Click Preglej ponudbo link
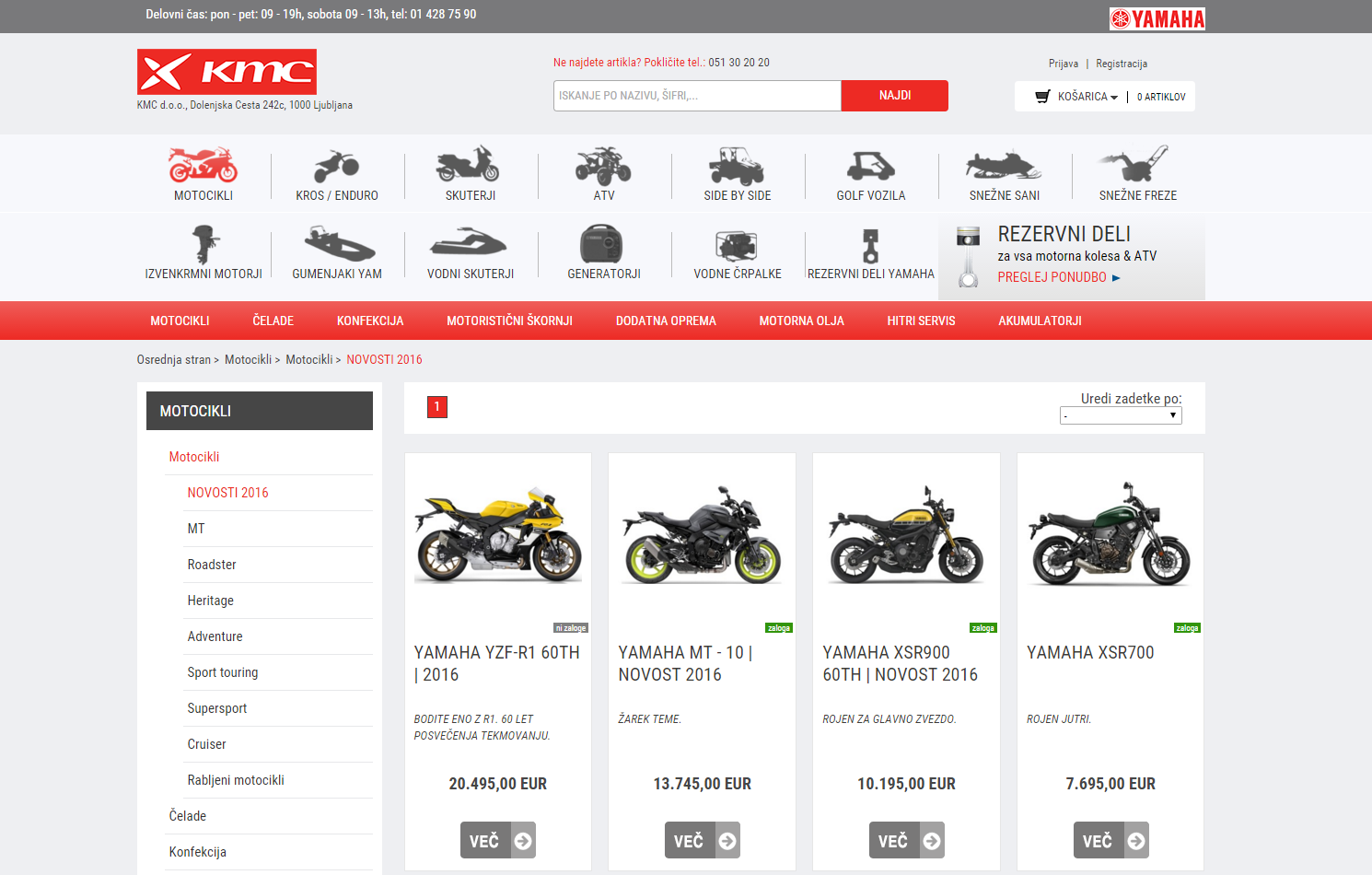The image size is (1372, 875). (1059, 277)
